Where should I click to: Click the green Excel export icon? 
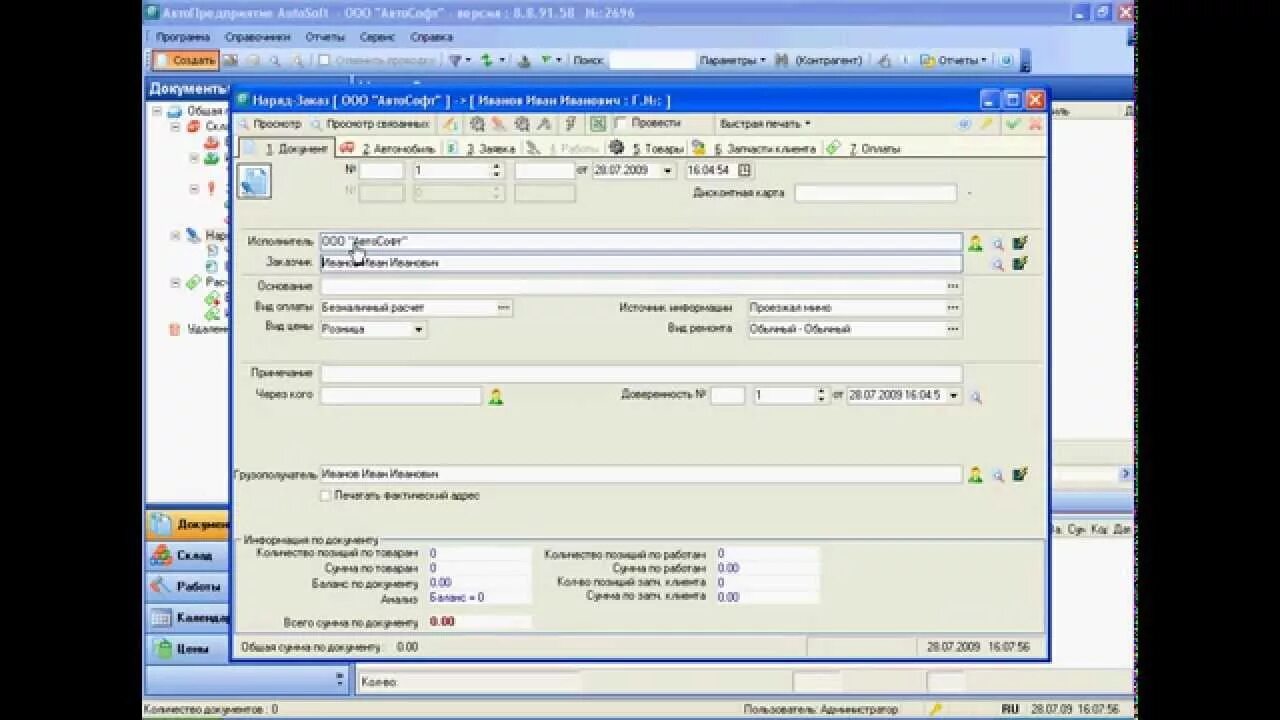tap(598, 124)
